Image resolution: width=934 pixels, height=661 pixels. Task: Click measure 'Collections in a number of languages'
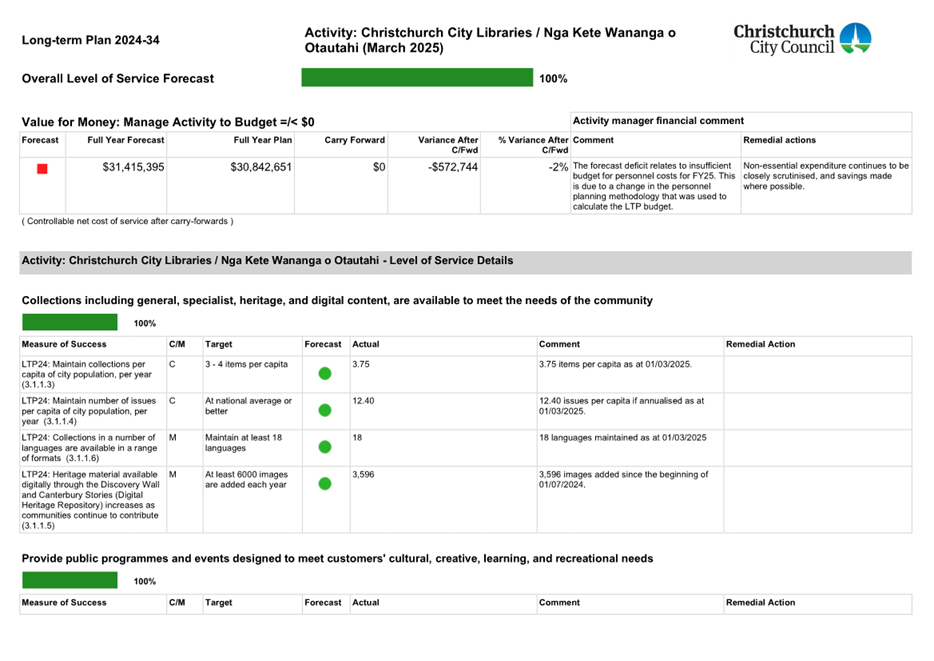point(89,448)
